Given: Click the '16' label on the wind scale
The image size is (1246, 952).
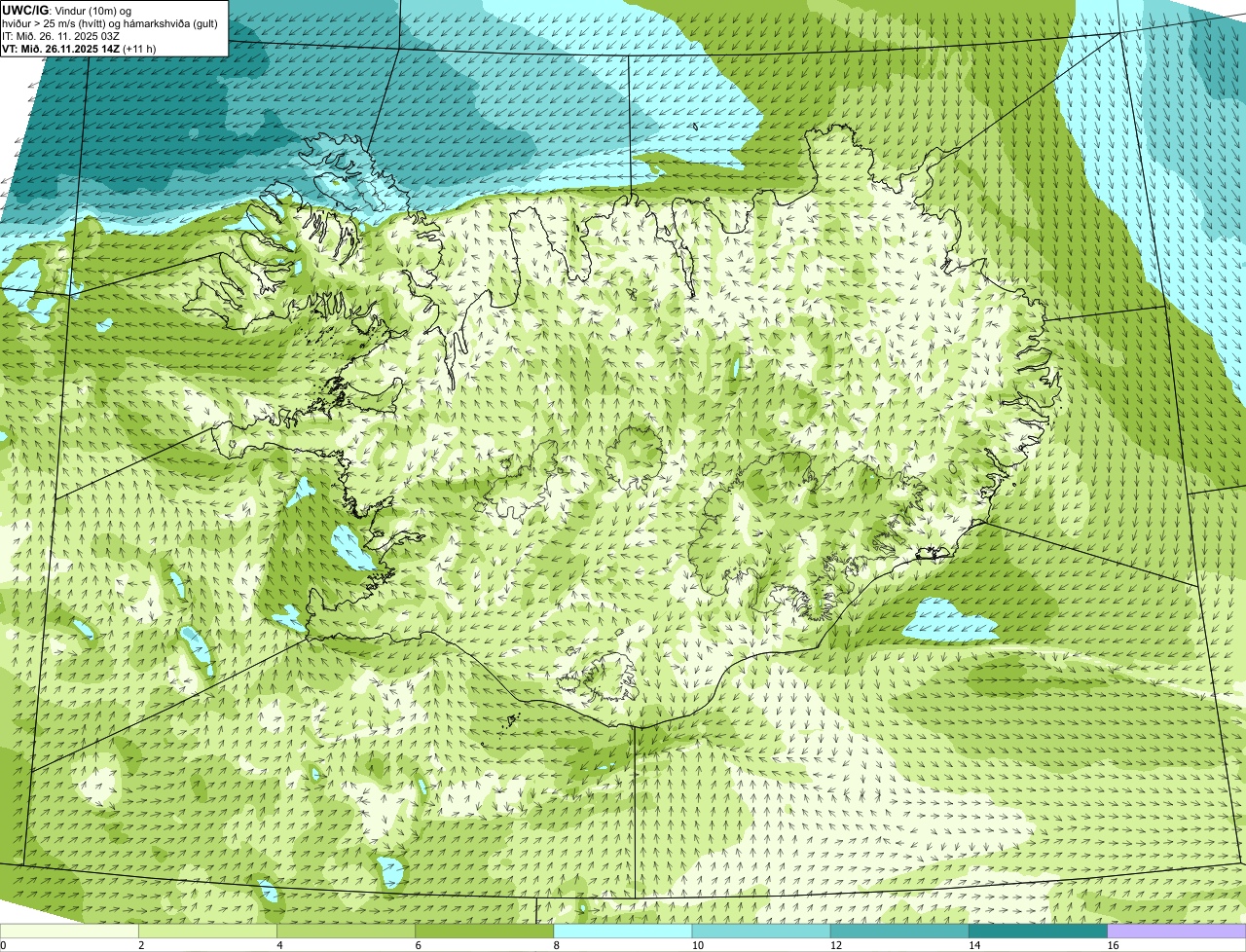Looking at the screenshot, I should point(1113,945).
